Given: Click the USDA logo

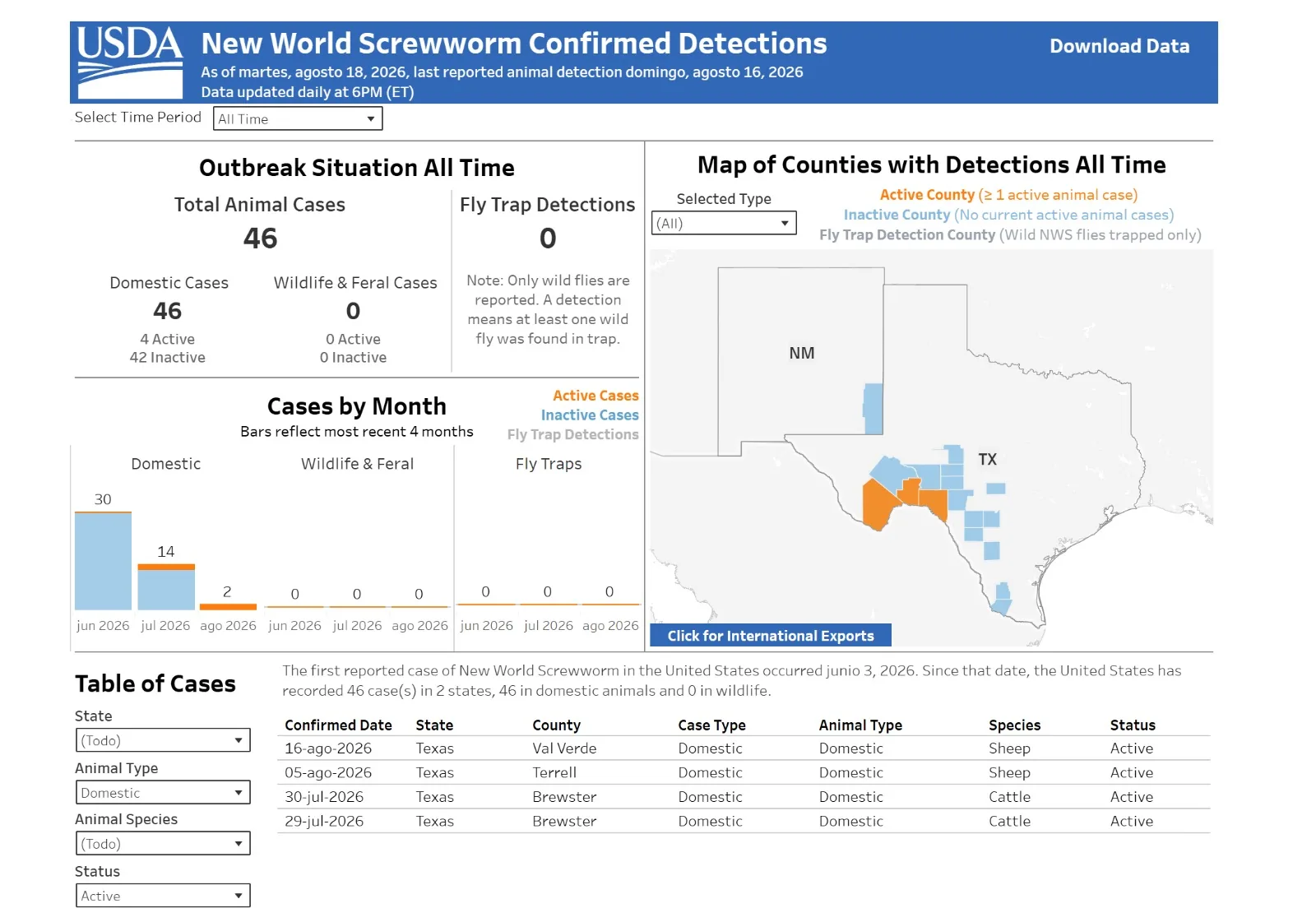Looking at the screenshot, I should click(129, 62).
